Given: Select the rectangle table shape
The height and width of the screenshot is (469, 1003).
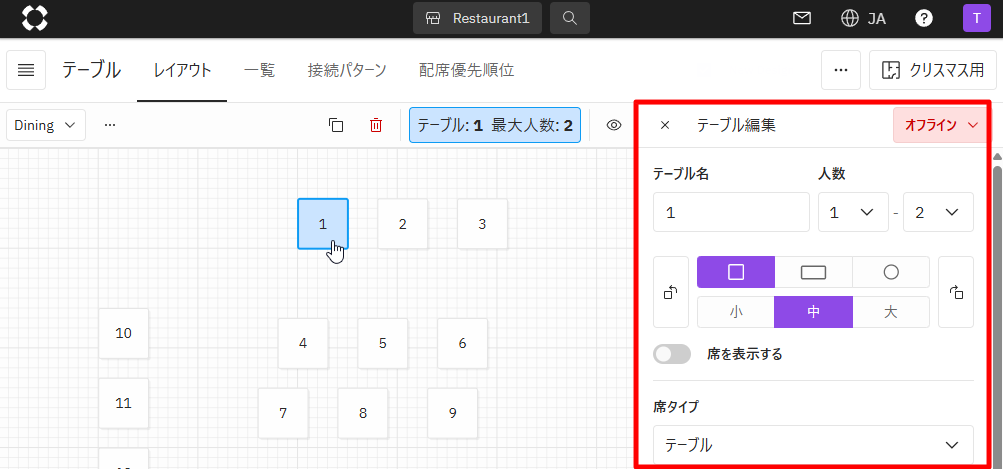Looking at the screenshot, I should tap(814, 272).
